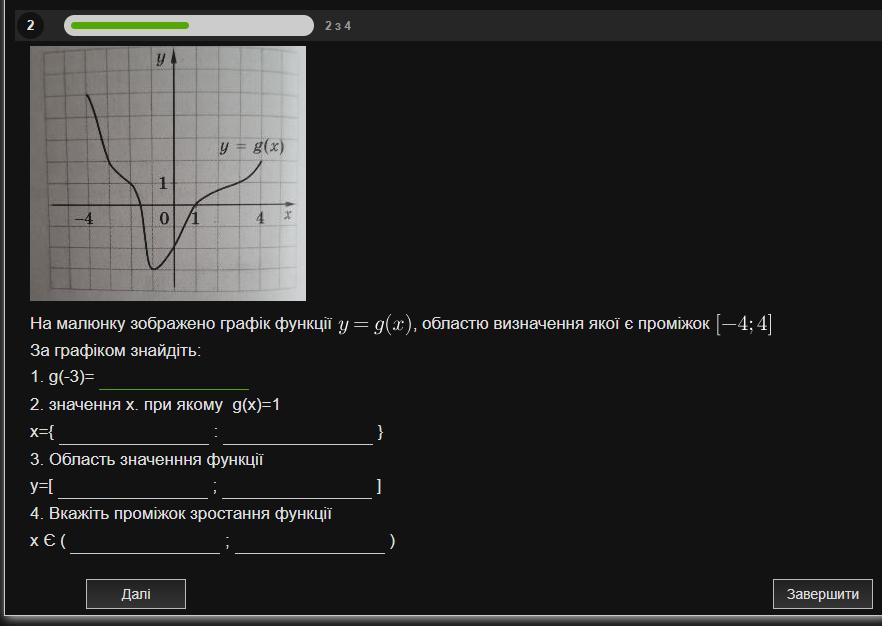
Task: Click the '2 з 4' question counter
Action: click(x=338, y=26)
